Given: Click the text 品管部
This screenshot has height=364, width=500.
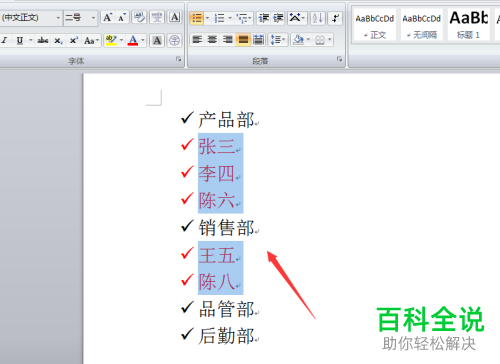Looking at the screenshot, I should (x=226, y=309).
